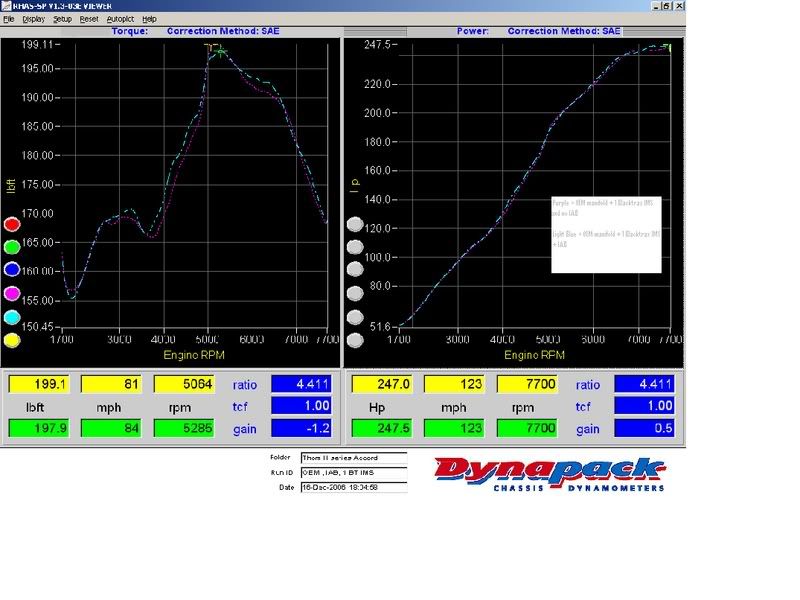
Task: Click 'Engine RPM' axis label under Torque graph
Action: [194, 355]
